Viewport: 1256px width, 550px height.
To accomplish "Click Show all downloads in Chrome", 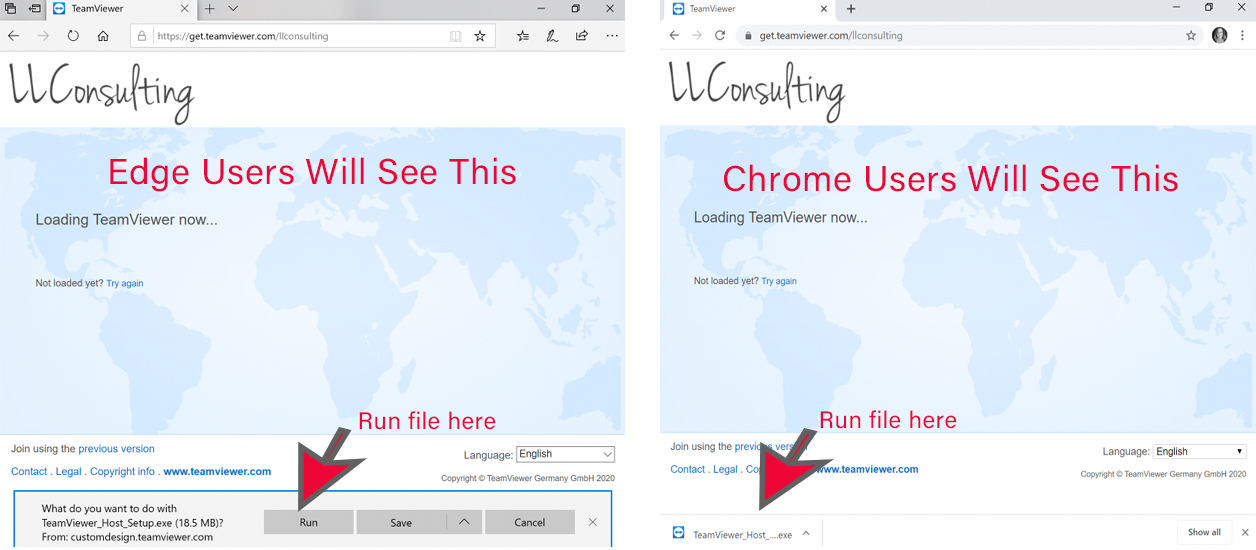I will [x=1204, y=533].
